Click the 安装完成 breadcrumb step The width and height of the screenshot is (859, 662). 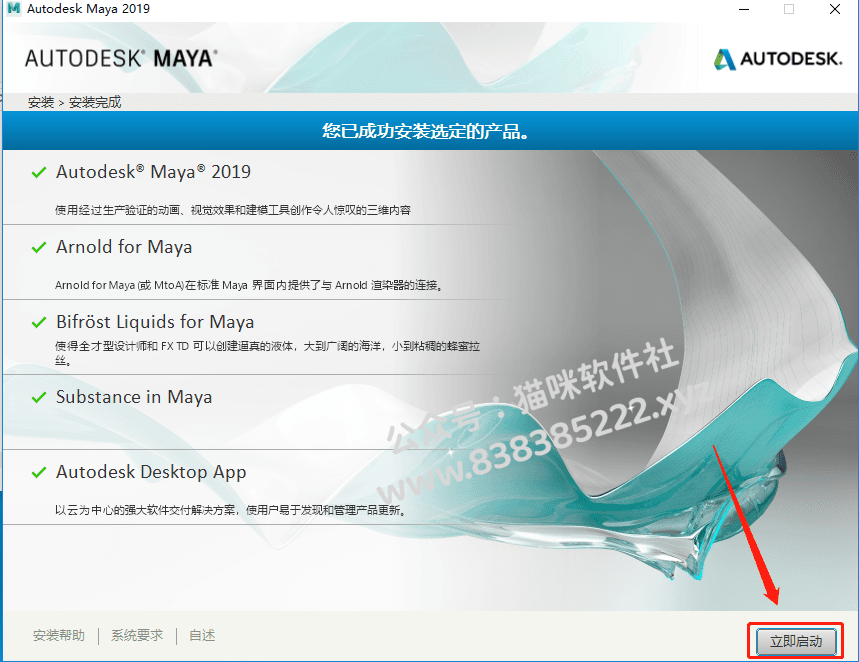(95, 102)
